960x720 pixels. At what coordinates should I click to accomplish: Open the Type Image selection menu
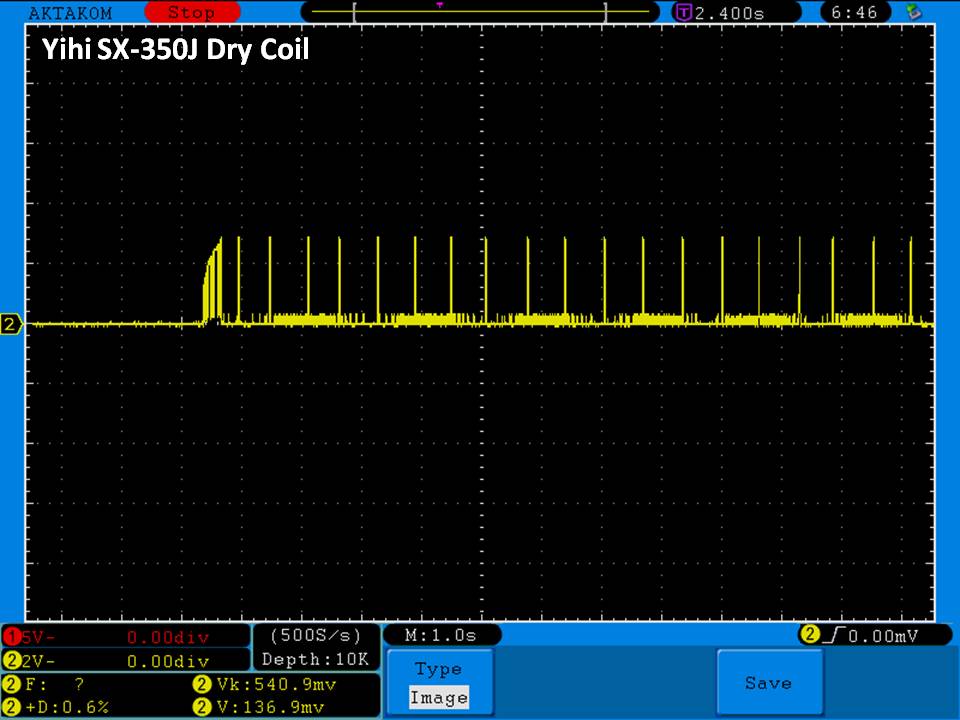[x=438, y=683]
